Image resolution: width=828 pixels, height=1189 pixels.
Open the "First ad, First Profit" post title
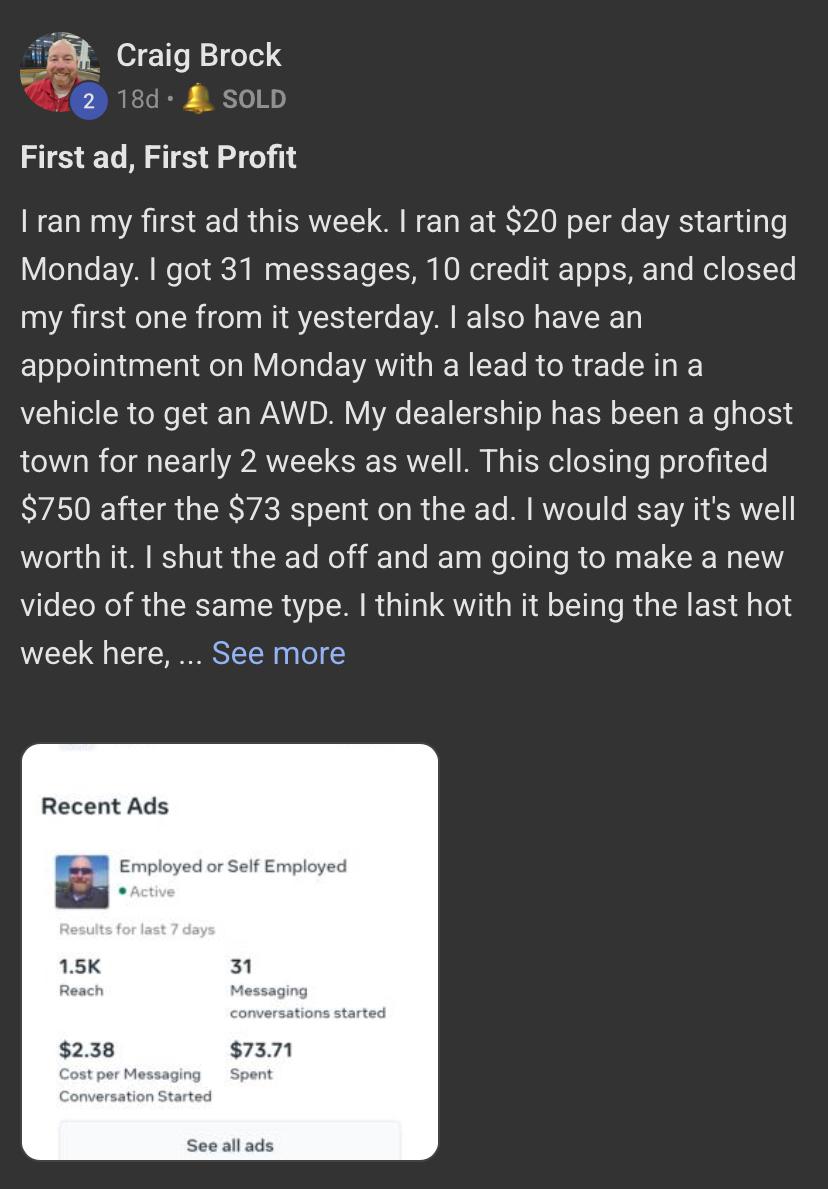[x=158, y=157]
